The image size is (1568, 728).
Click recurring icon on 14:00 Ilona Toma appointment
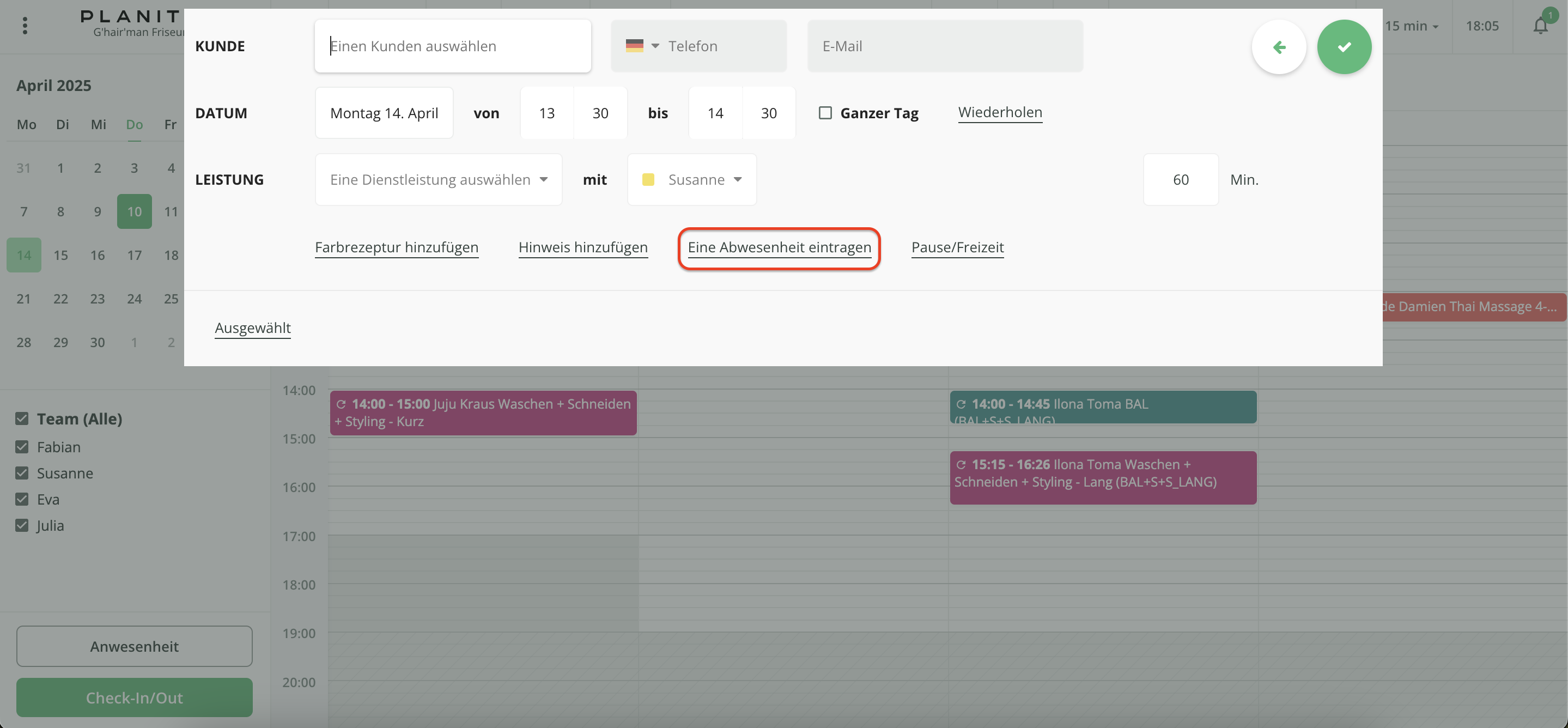tap(961, 404)
